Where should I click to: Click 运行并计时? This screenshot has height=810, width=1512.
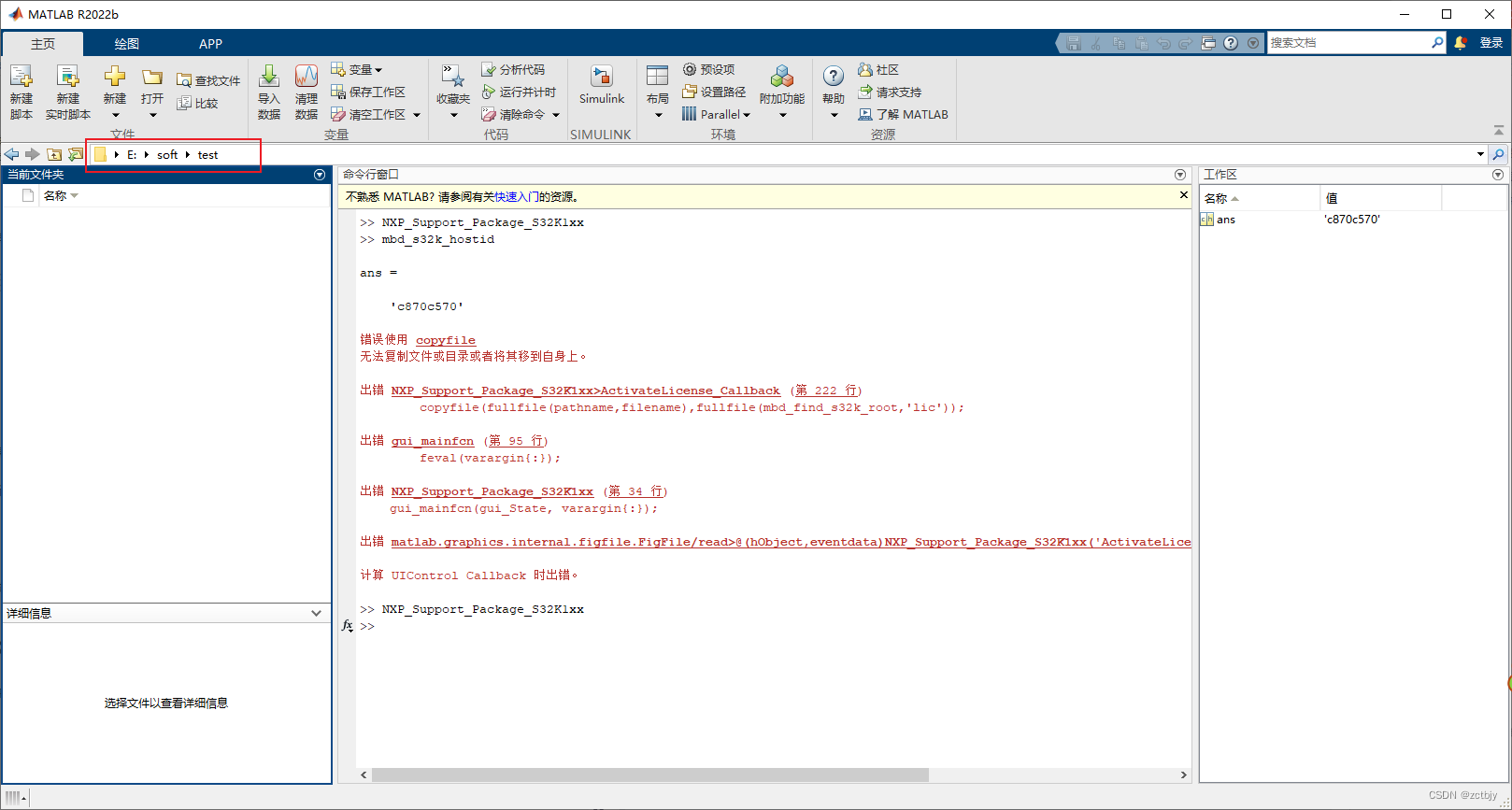[x=519, y=92]
